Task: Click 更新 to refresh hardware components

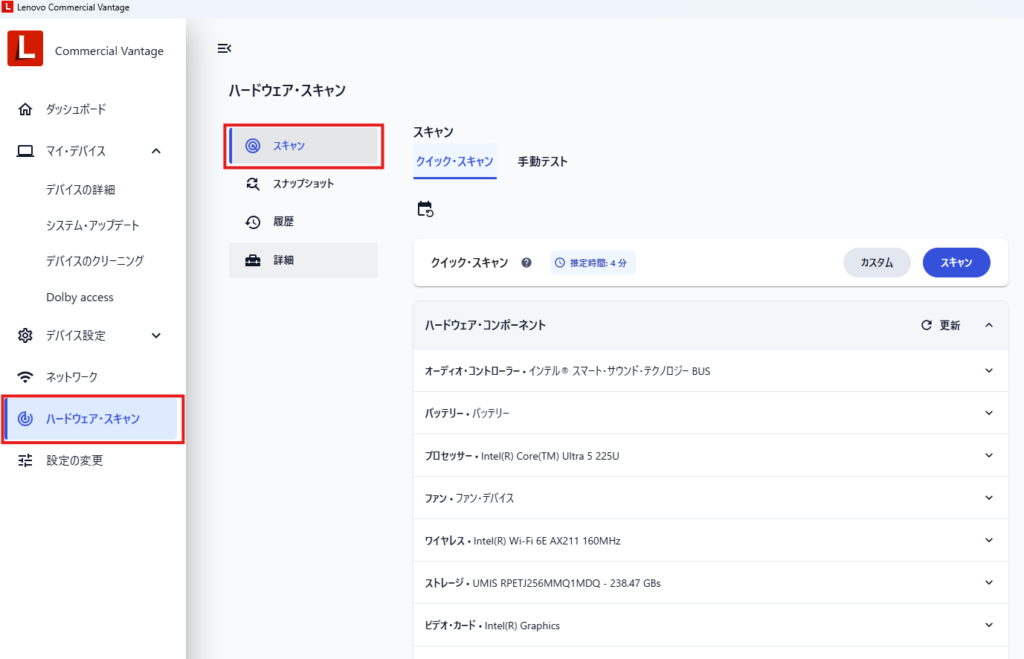Action: click(940, 325)
